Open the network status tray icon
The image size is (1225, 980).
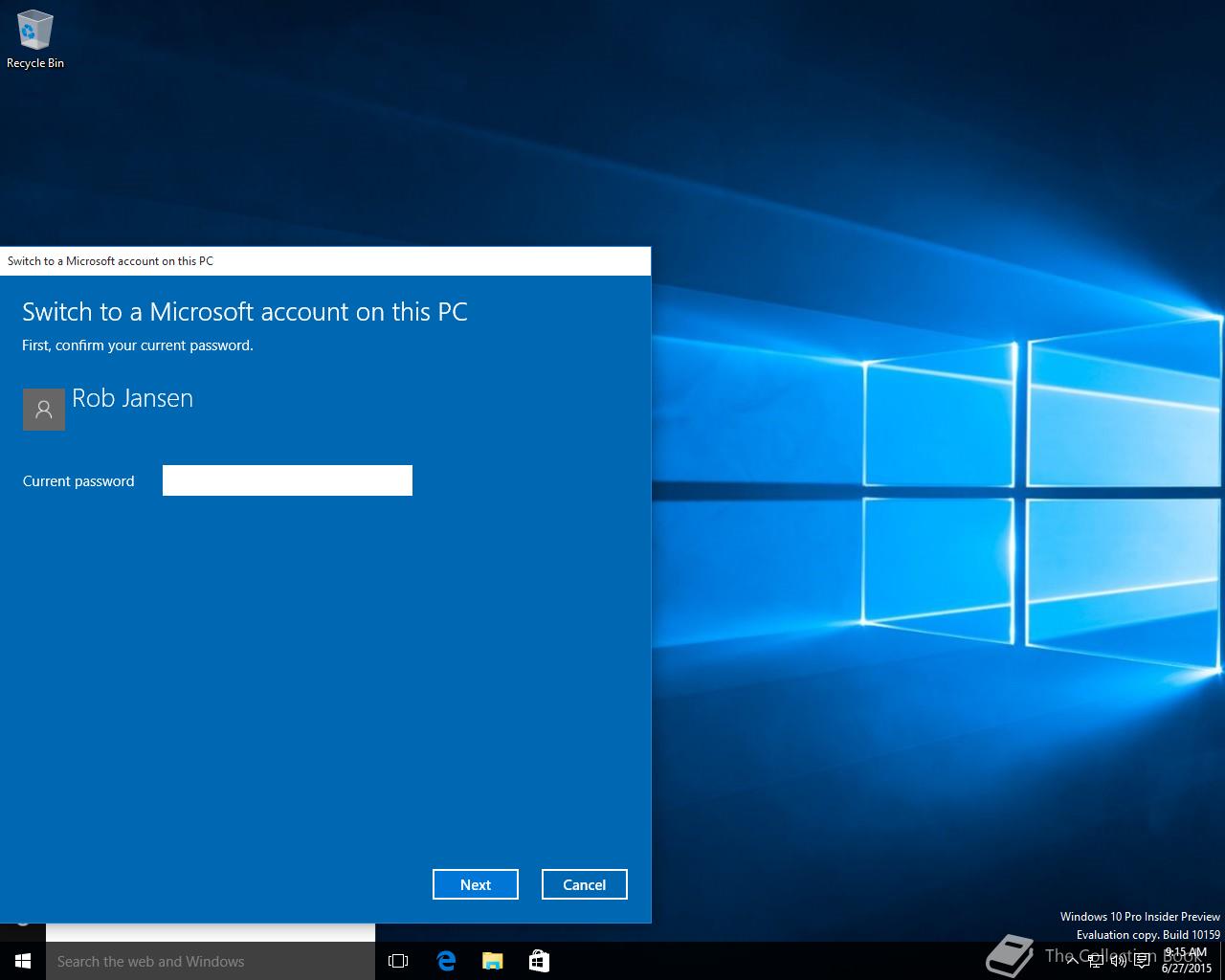[x=1096, y=961]
